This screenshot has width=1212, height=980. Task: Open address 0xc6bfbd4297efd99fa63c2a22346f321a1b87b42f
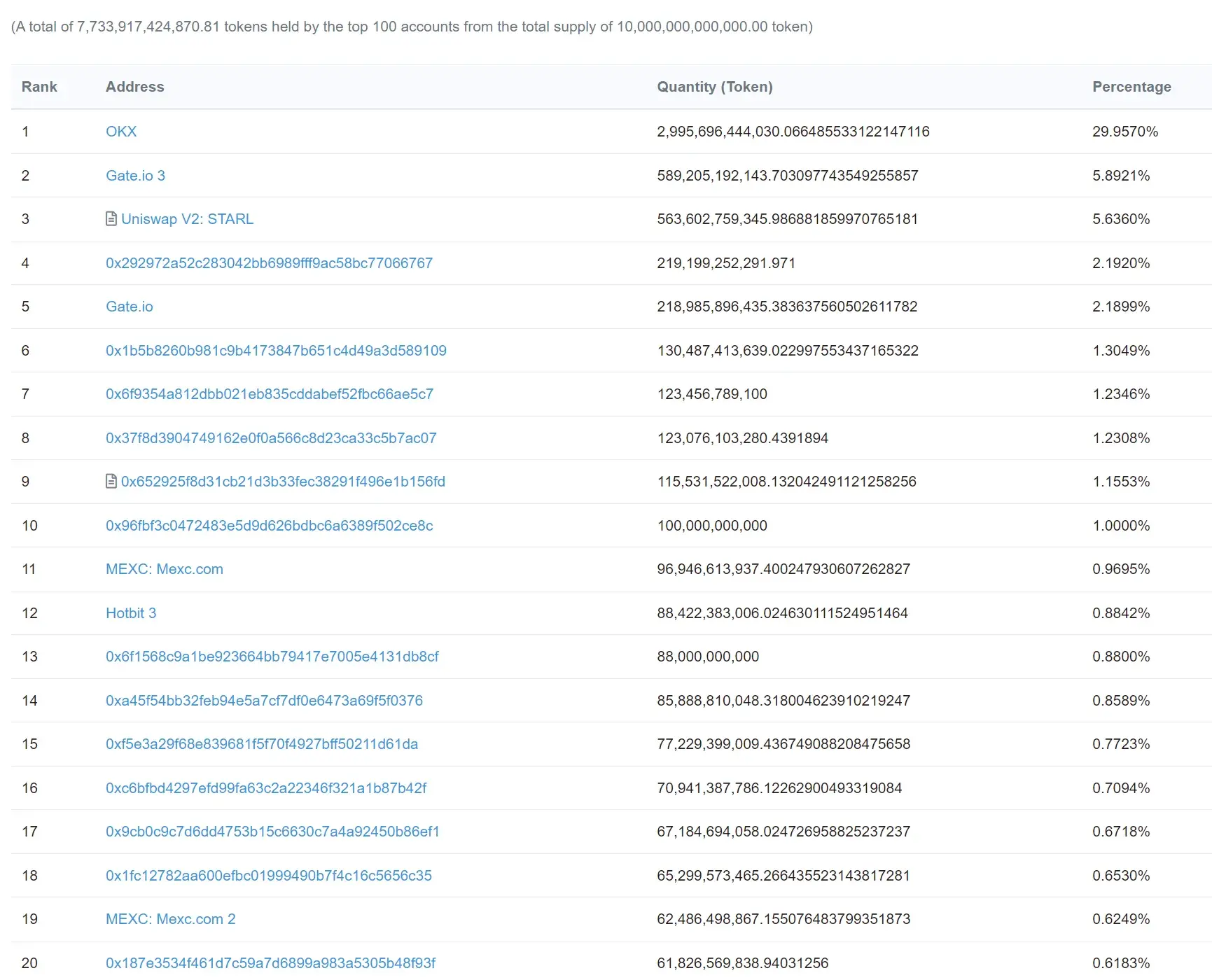pyautogui.click(x=266, y=788)
